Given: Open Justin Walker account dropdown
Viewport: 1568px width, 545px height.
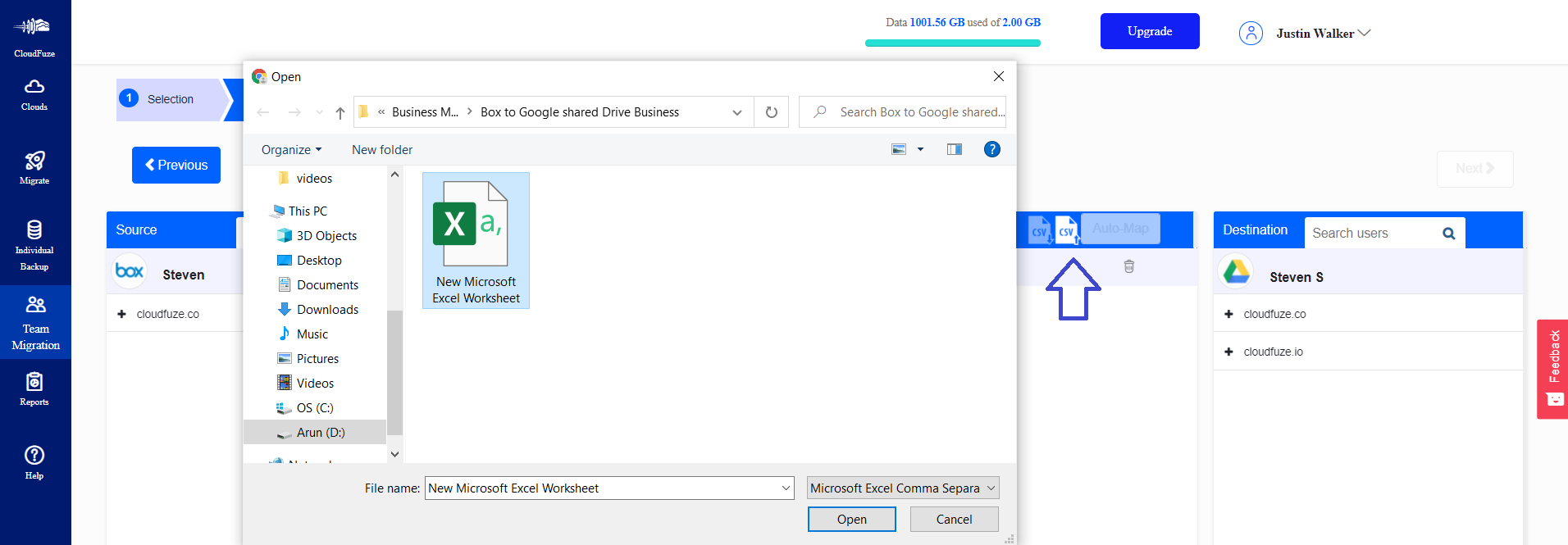Looking at the screenshot, I should (x=1323, y=34).
